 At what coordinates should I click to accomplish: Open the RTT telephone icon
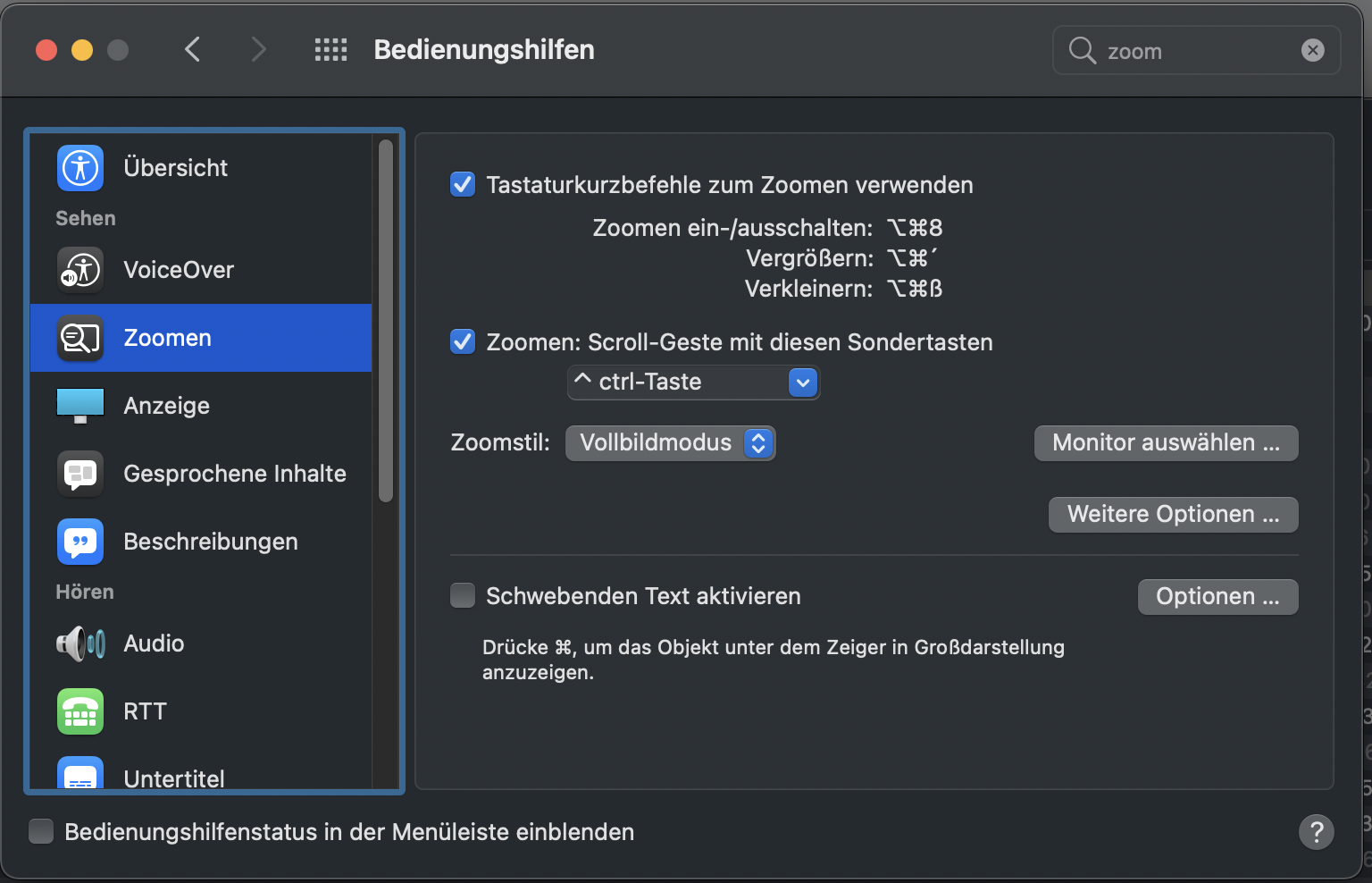coord(80,711)
